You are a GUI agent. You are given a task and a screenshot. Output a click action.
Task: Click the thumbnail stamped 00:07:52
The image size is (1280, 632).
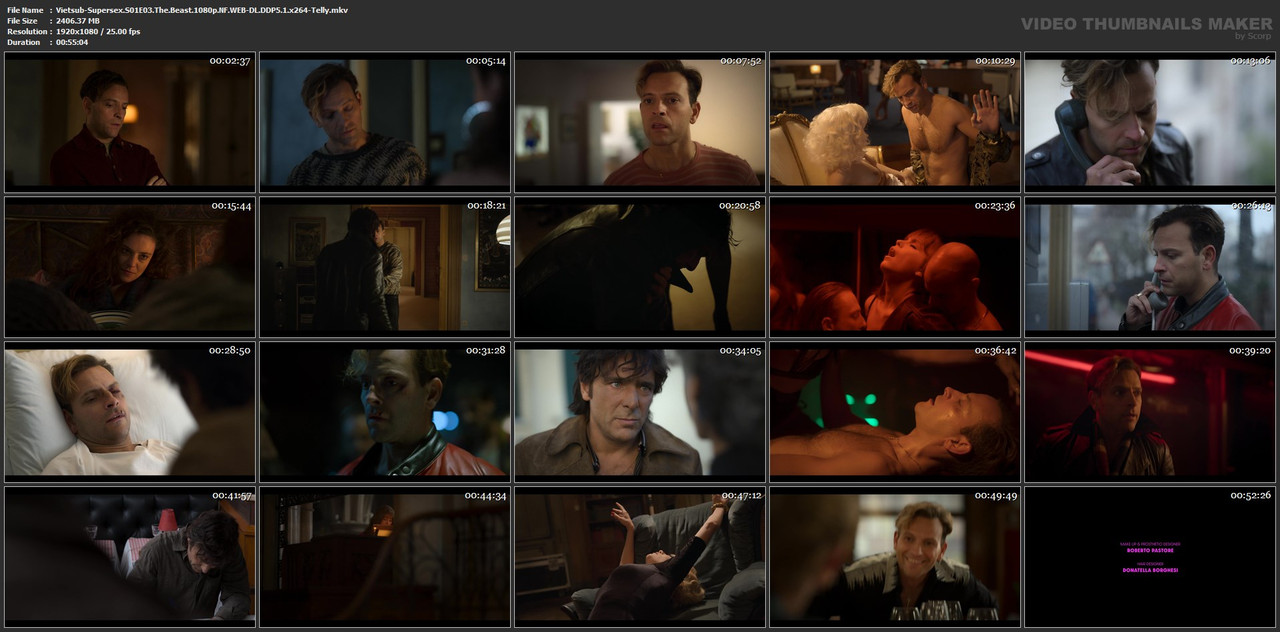(x=640, y=121)
